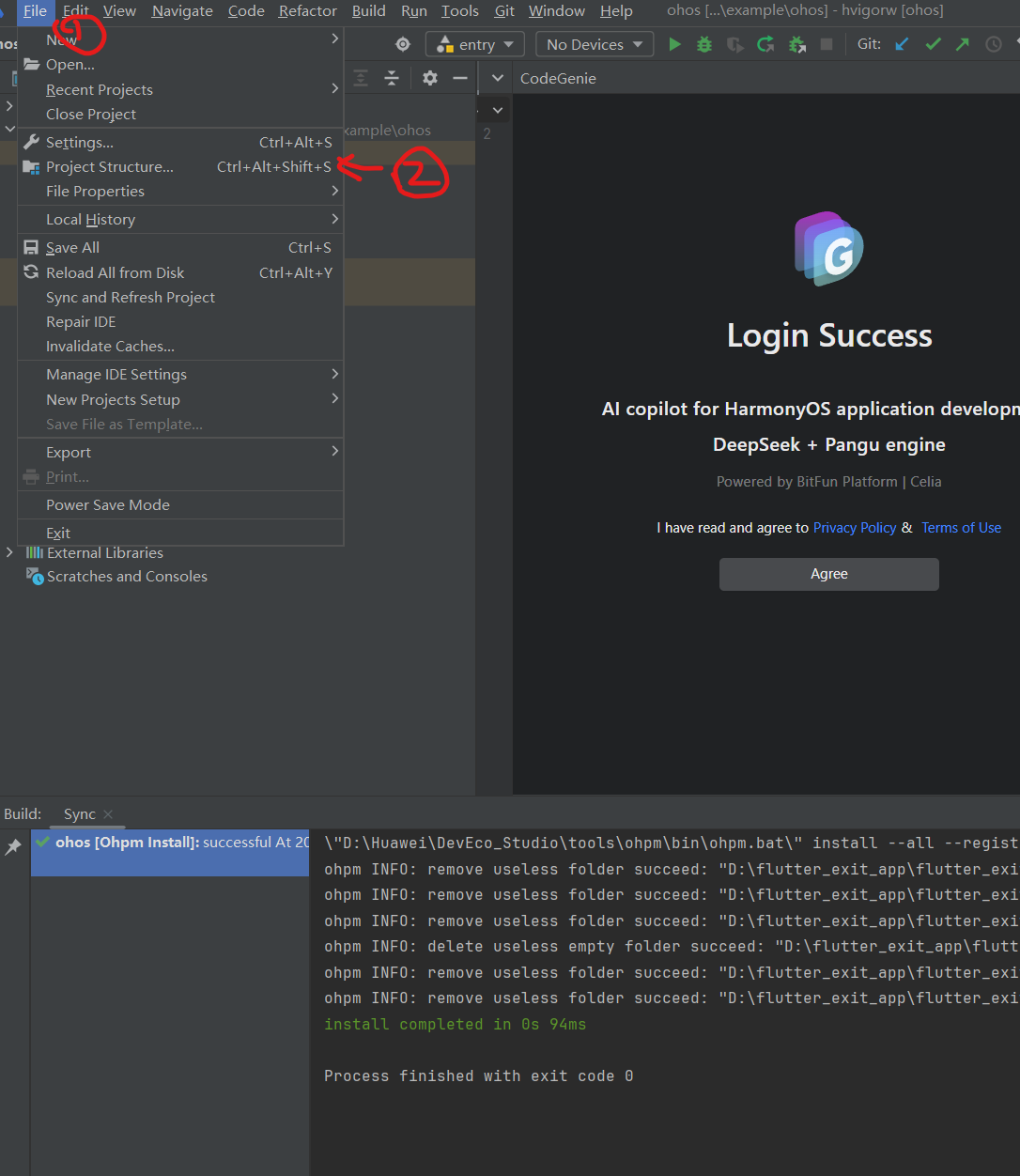Toggle Power Save Mode menu item
Screen dimensions: 1020x1176
180,504
